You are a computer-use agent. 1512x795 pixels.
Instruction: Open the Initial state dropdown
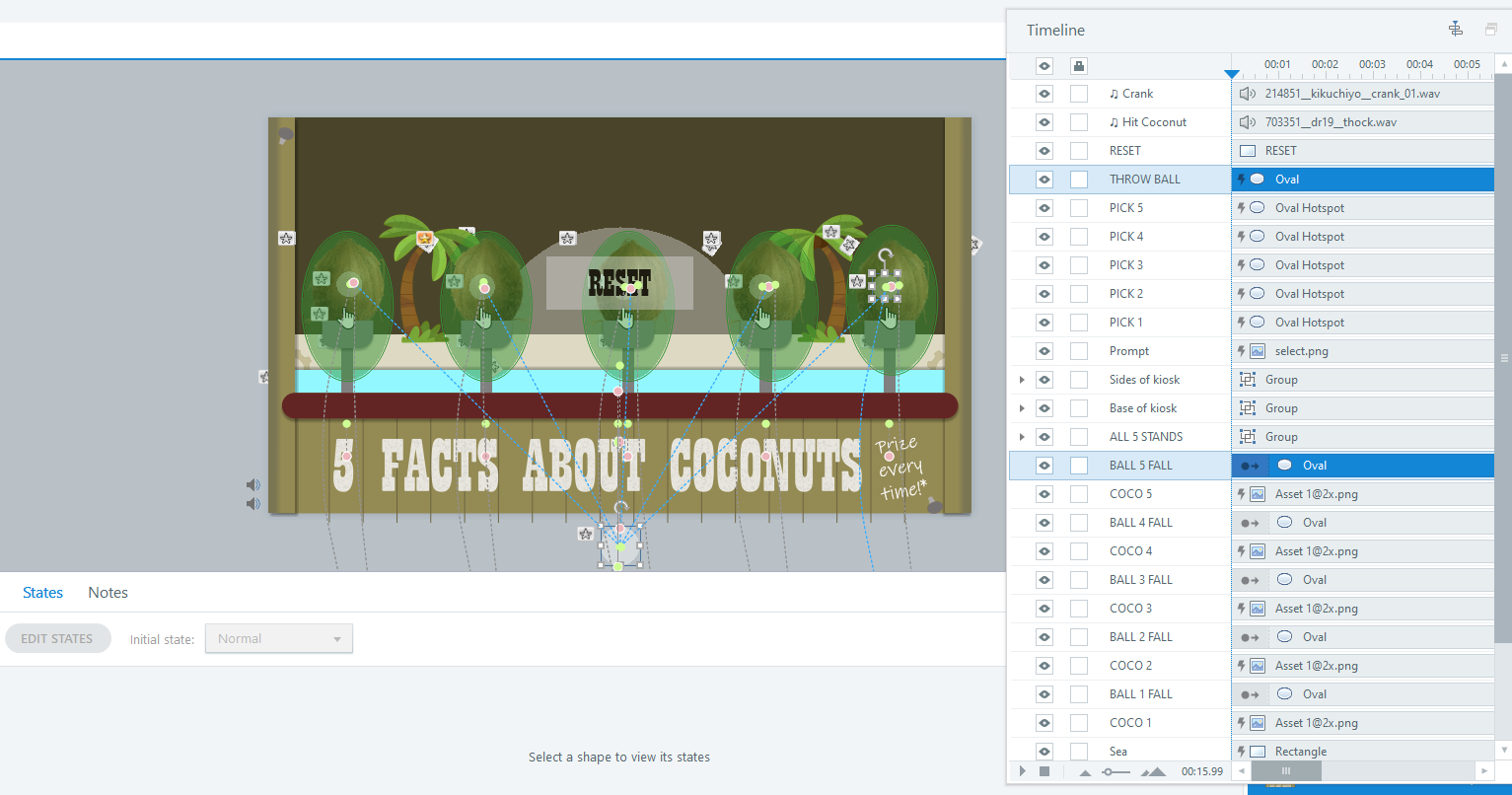click(279, 639)
